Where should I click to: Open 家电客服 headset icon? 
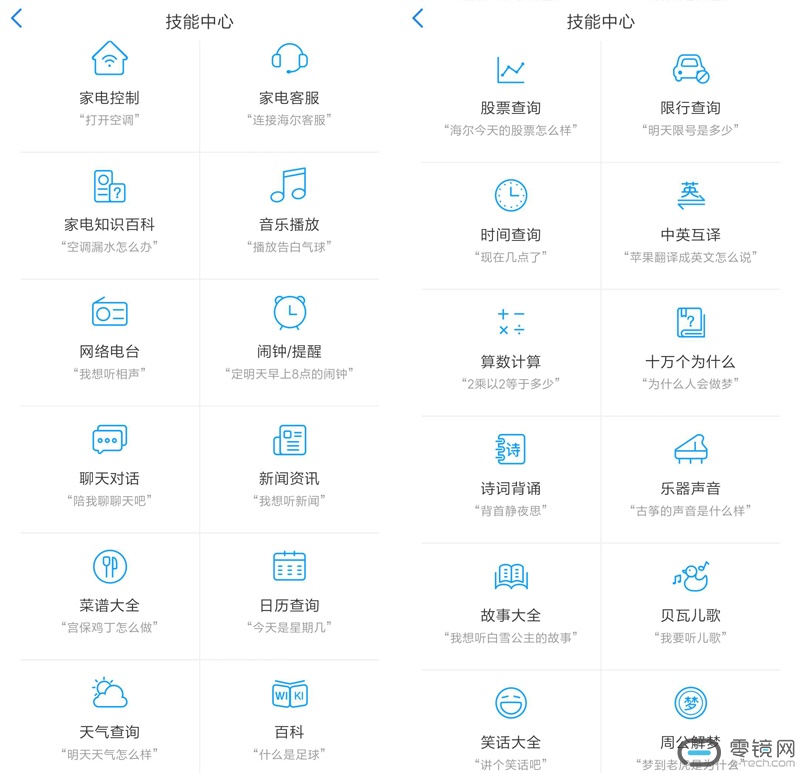point(289,59)
